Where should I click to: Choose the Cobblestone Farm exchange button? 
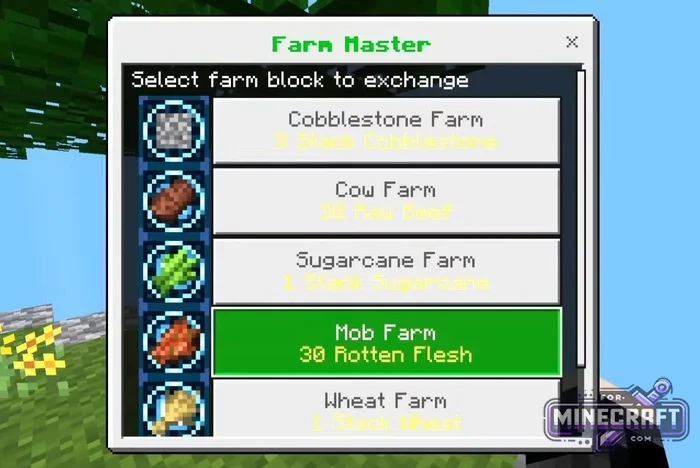386,130
